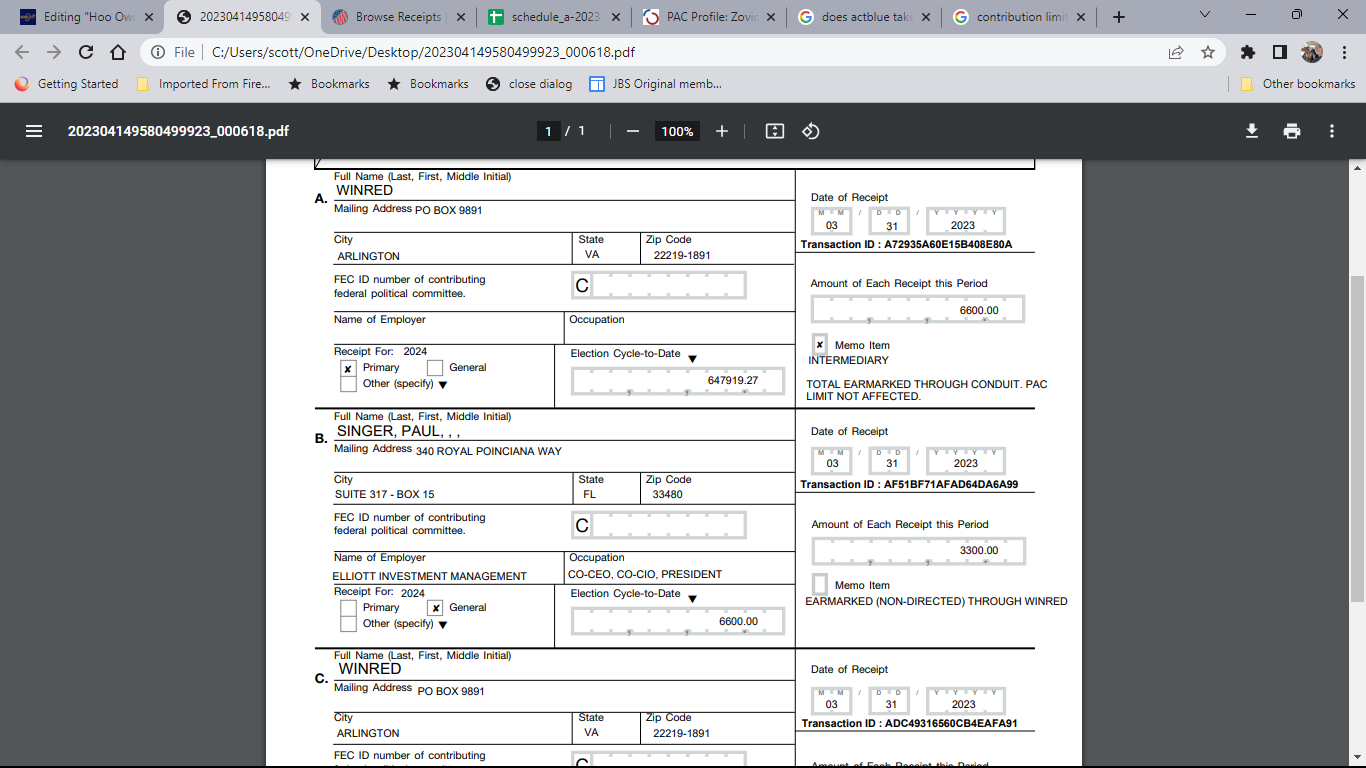1366x768 pixels.
Task: Click the 647919.27 cycle-to-date value
Action: click(x=732, y=380)
